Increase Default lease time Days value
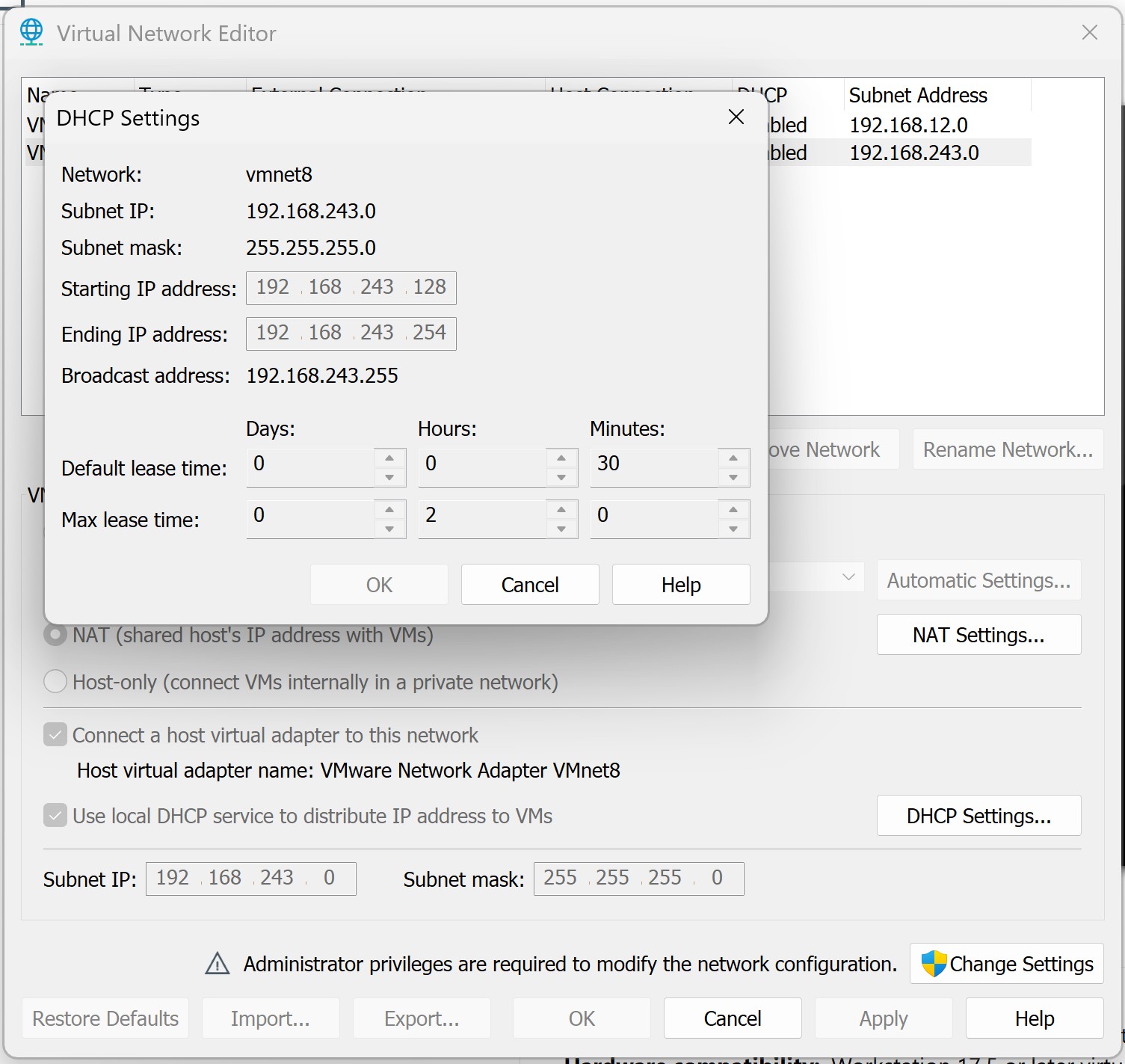 click(389, 458)
